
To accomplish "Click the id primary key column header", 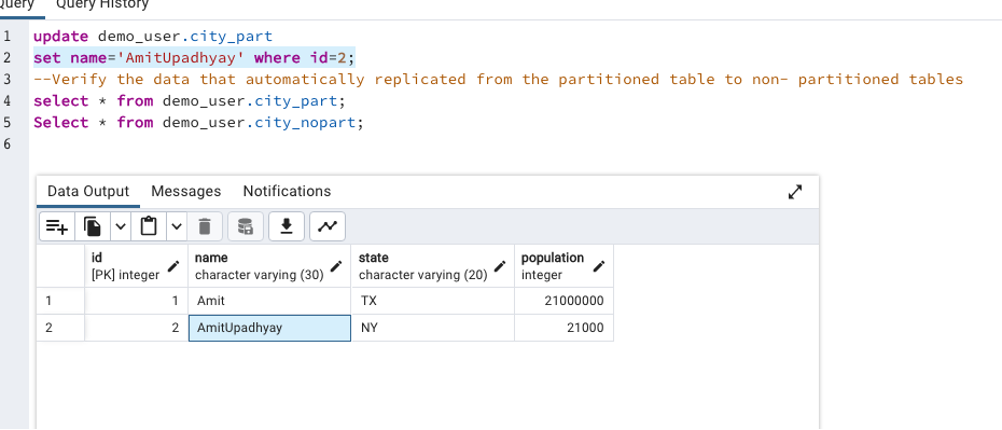I will tap(125, 266).
